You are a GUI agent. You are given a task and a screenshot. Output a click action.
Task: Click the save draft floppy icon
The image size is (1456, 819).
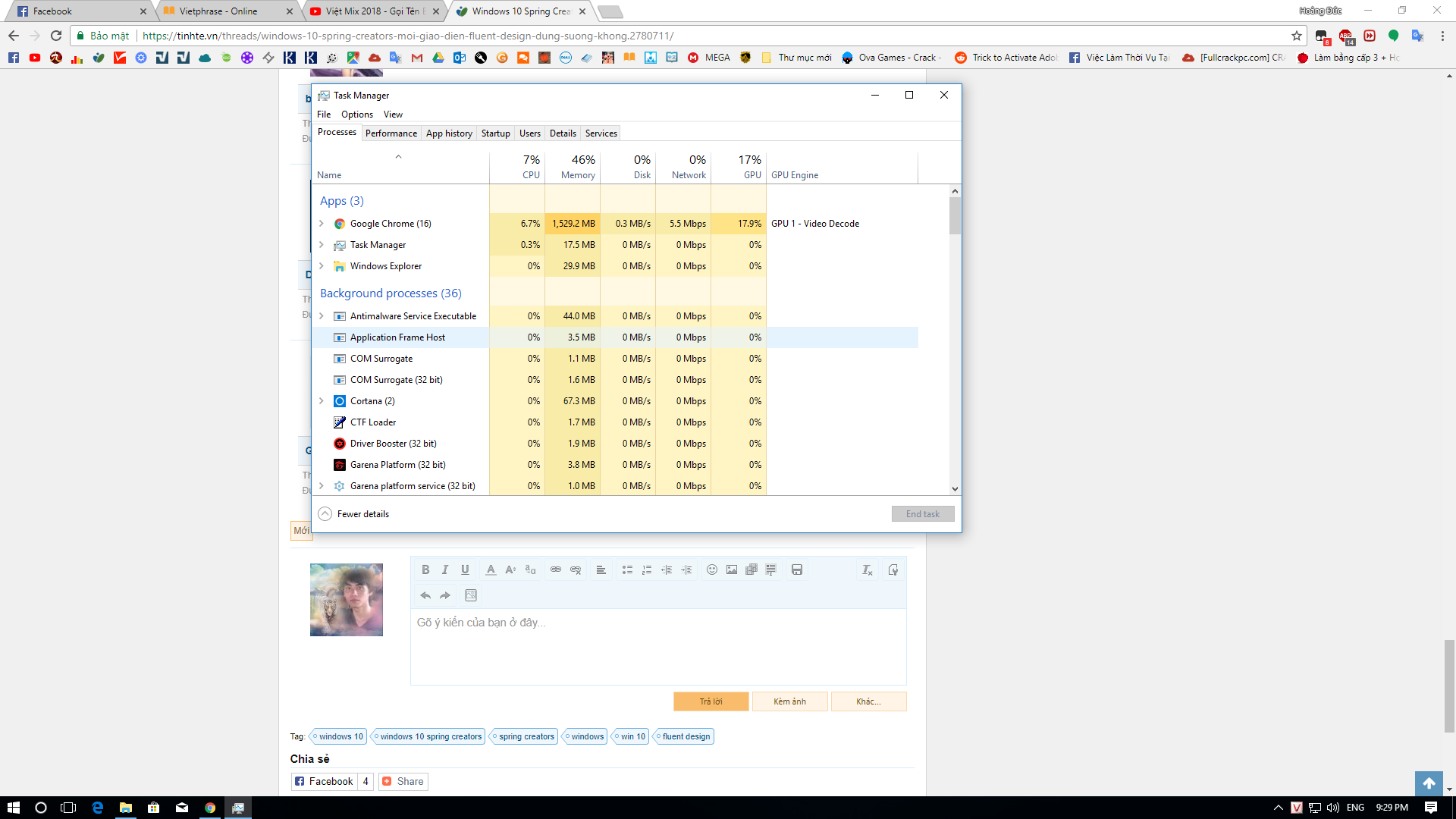tap(797, 570)
